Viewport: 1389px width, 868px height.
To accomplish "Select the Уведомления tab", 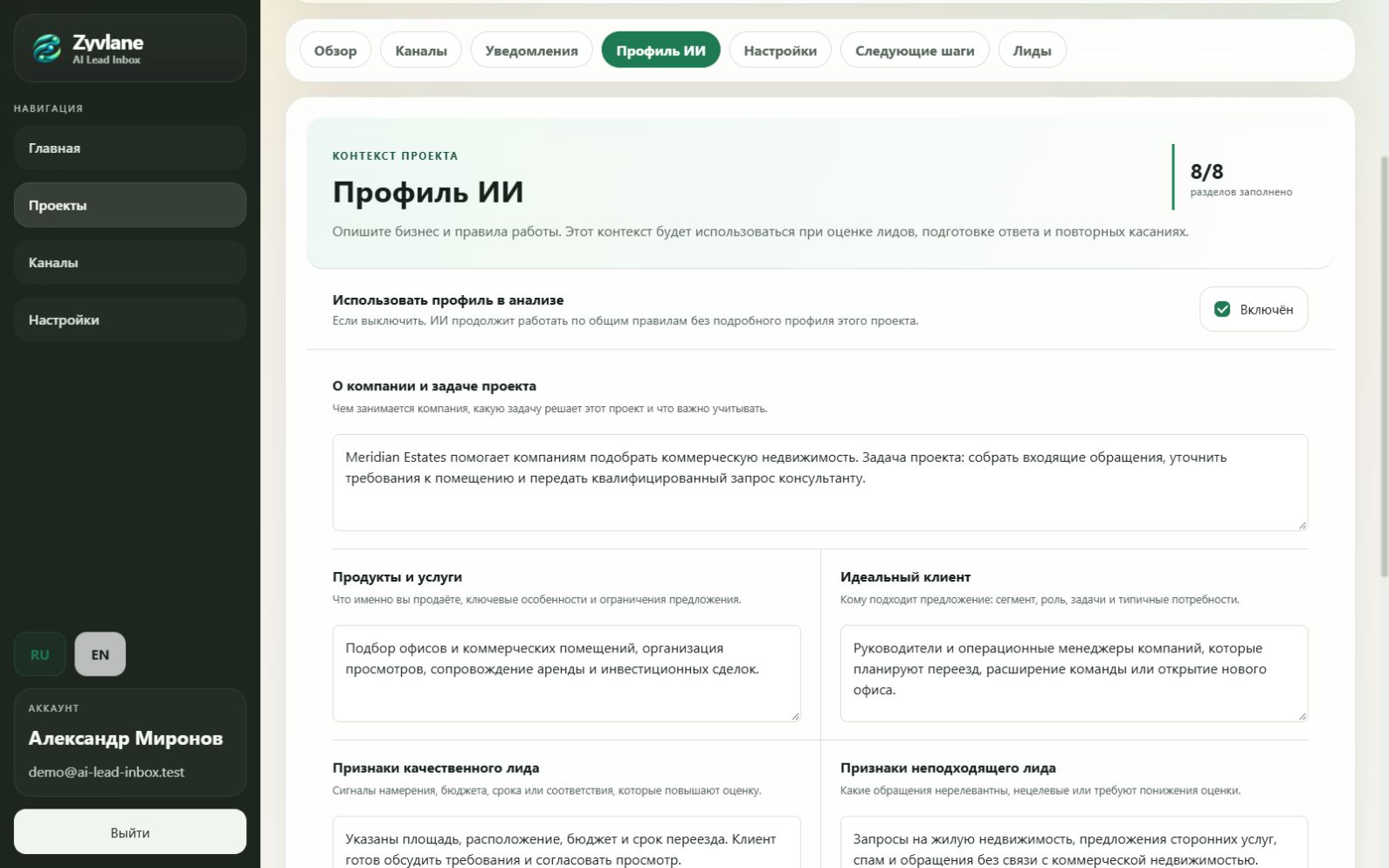I will point(531,50).
